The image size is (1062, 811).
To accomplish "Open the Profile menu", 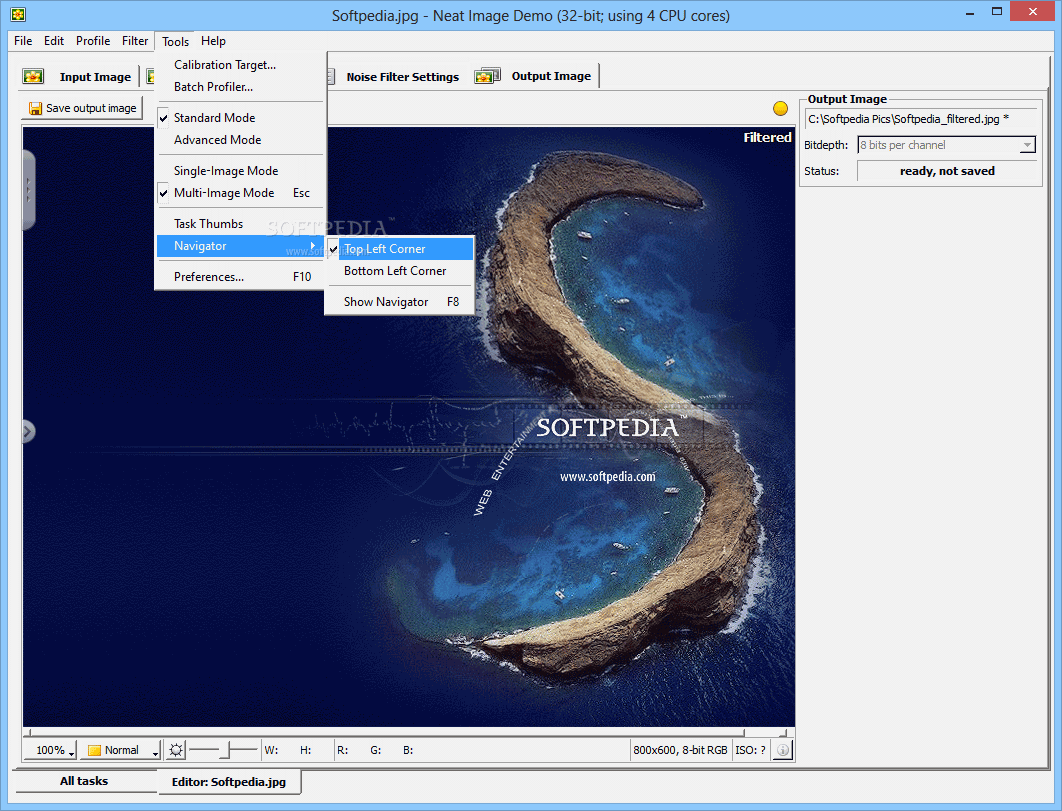I will (93, 41).
